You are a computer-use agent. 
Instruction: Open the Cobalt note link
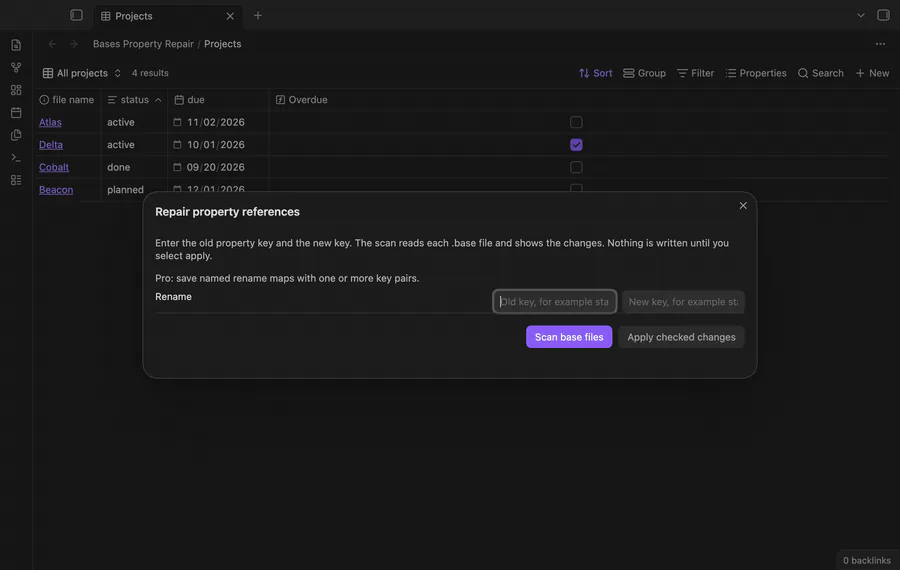(54, 167)
